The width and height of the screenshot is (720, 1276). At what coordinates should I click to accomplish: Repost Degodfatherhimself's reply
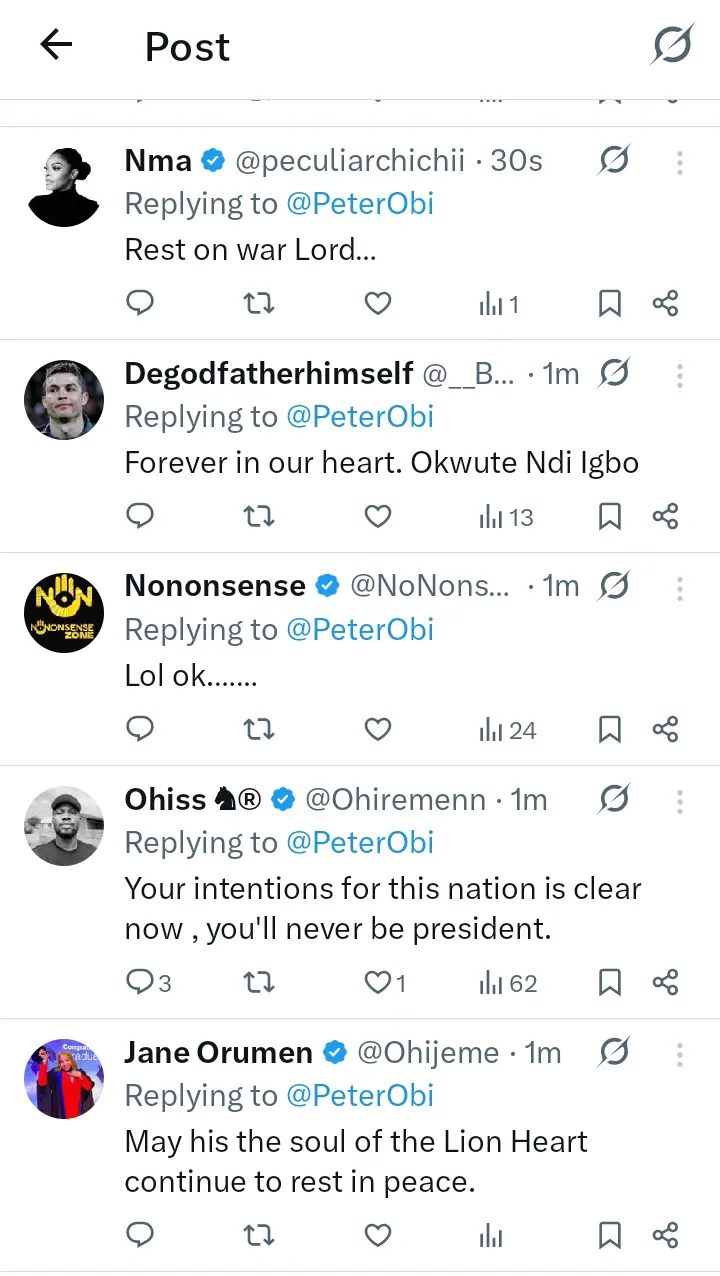point(259,517)
